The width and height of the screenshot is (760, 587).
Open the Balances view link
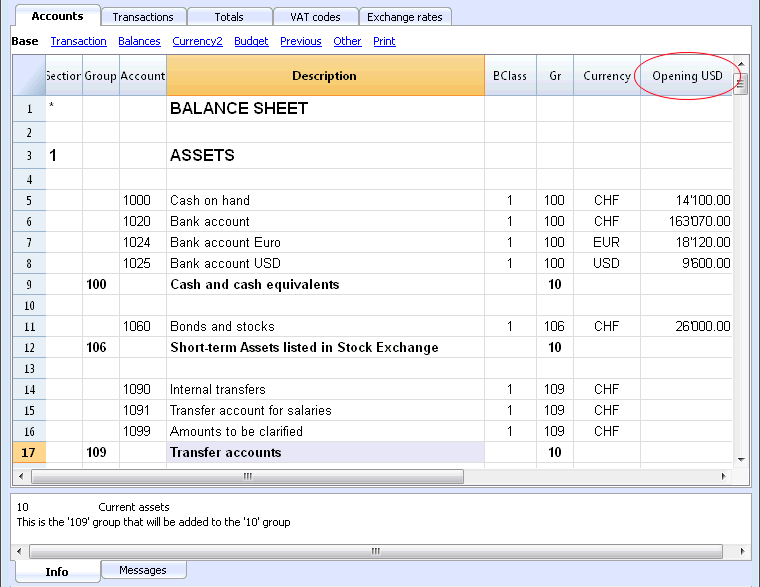point(139,41)
